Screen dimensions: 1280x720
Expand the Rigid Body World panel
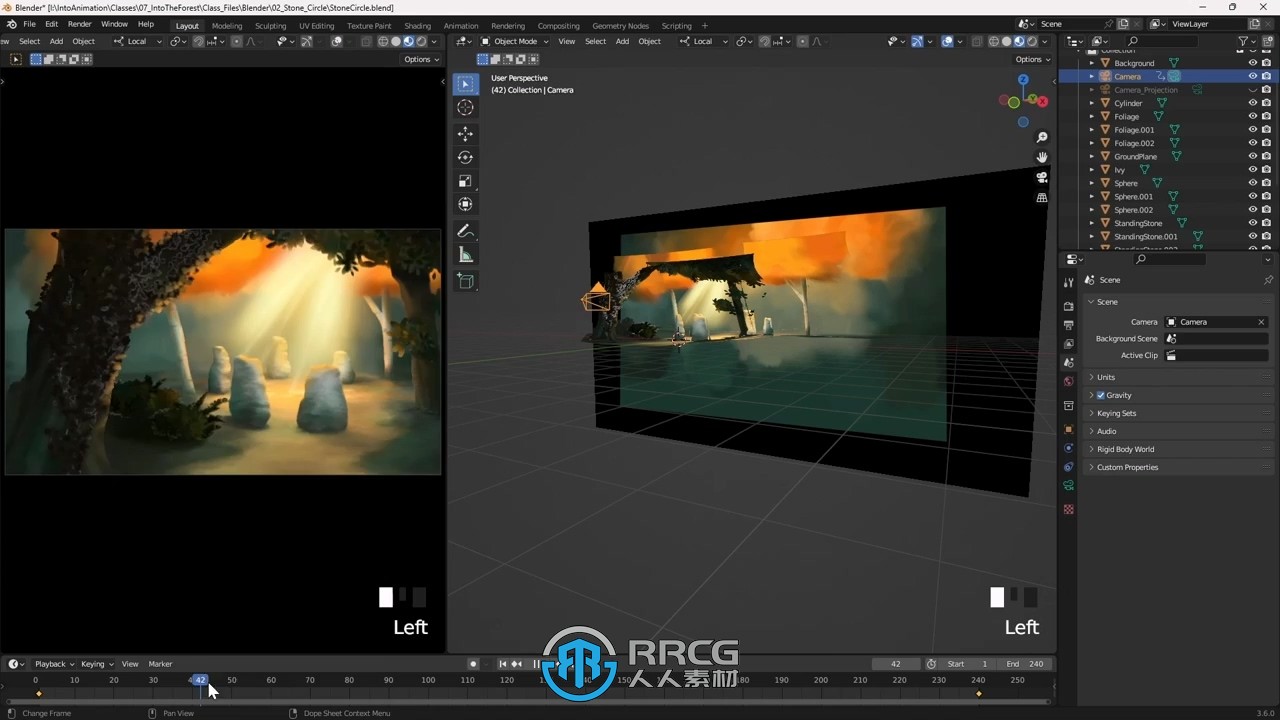(1177, 449)
